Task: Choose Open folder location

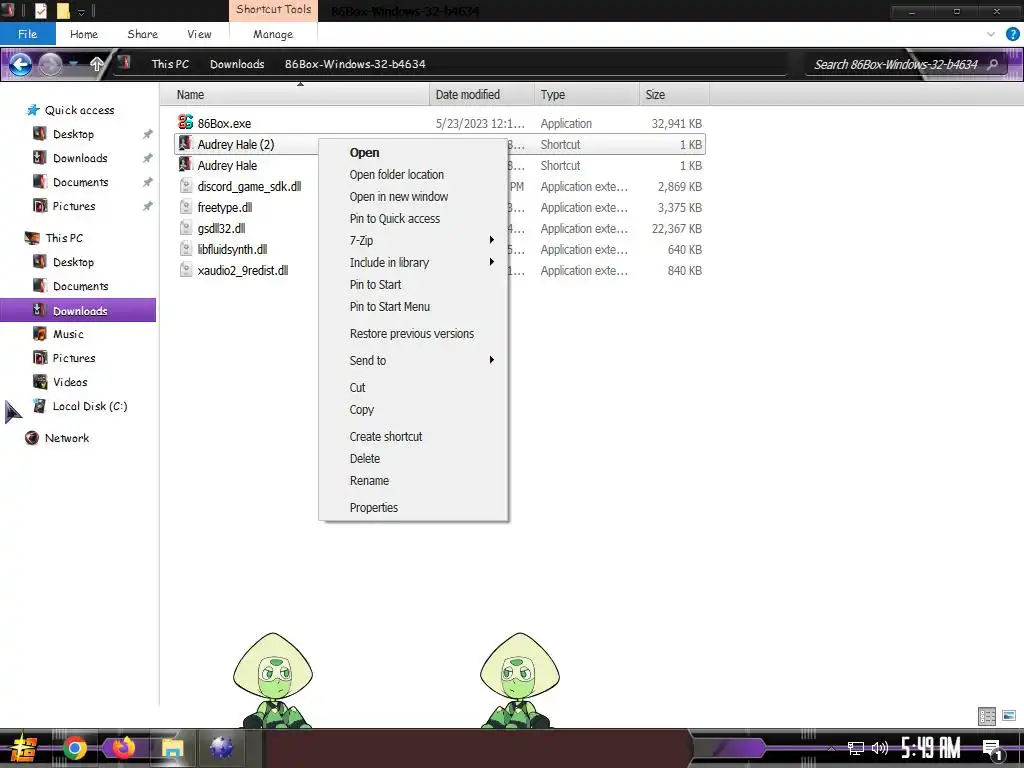Action: [x=396, y=174]
